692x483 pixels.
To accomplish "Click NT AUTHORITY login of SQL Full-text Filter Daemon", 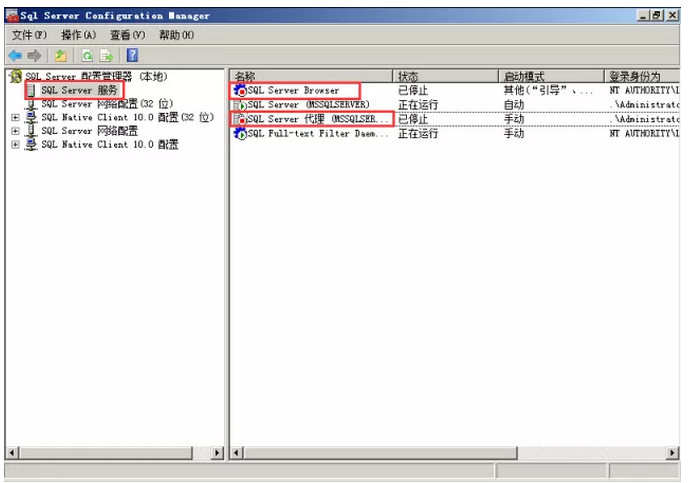I will click(644, 133).
